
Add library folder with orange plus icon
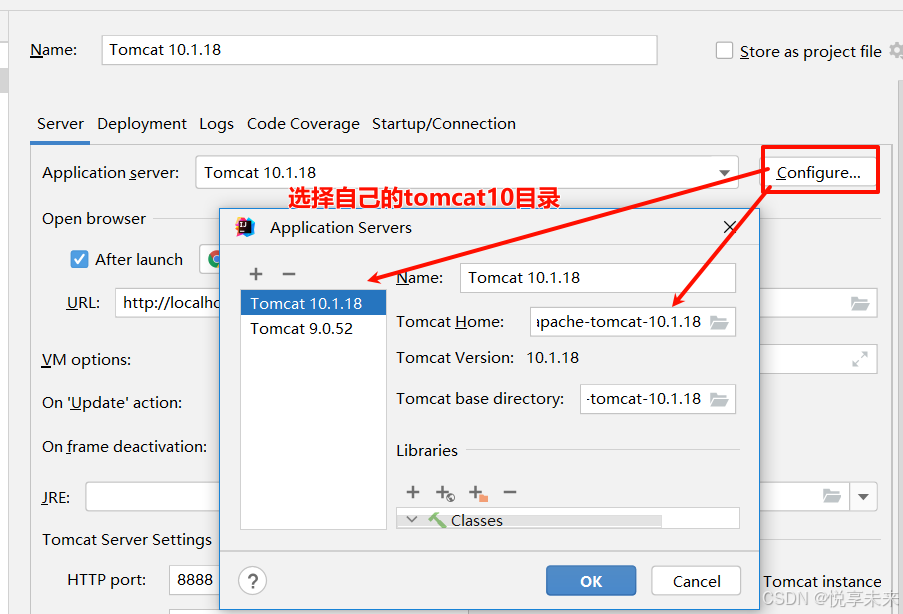click(478, 493)
